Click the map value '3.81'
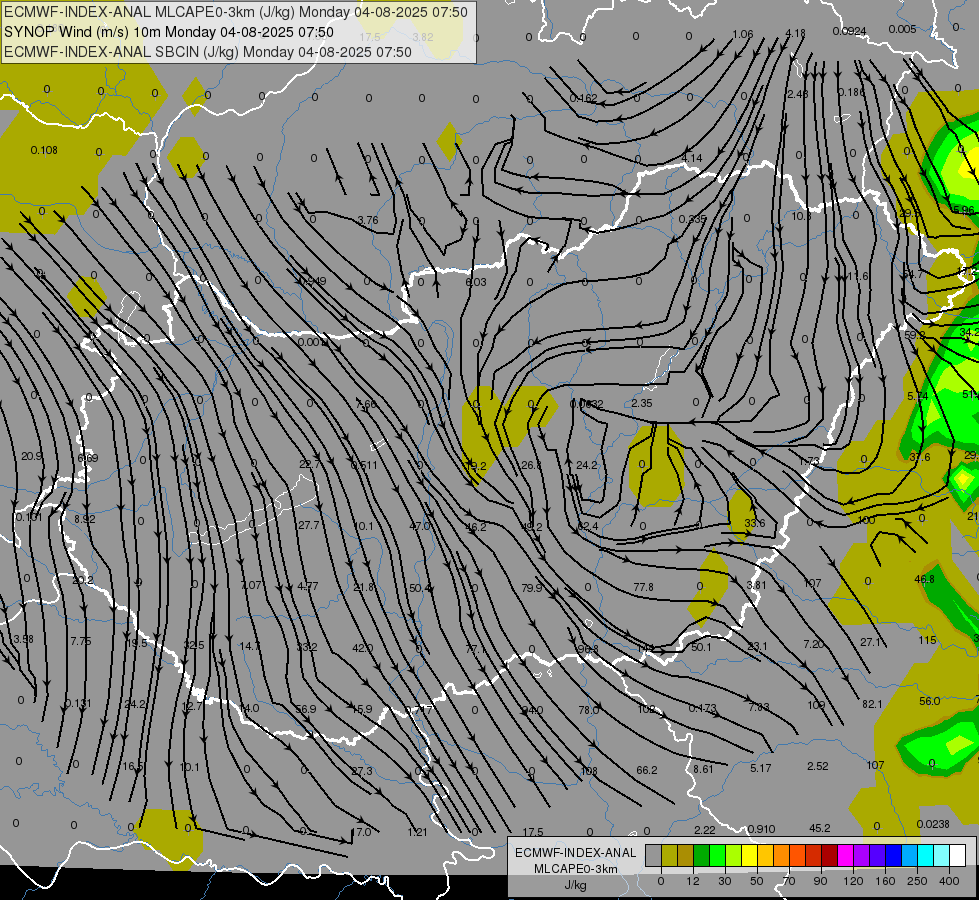This screenshot has width=979, height=900. click(x=756, y=585)
